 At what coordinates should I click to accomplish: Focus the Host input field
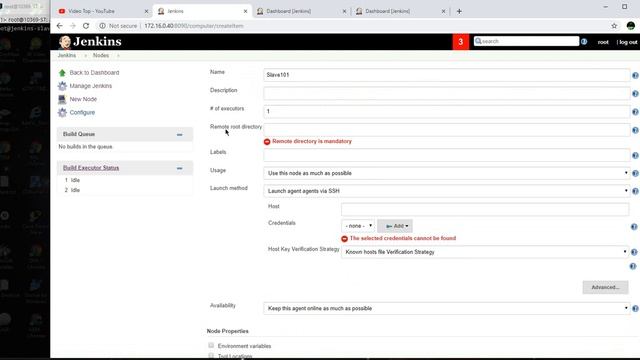(485, 209)
